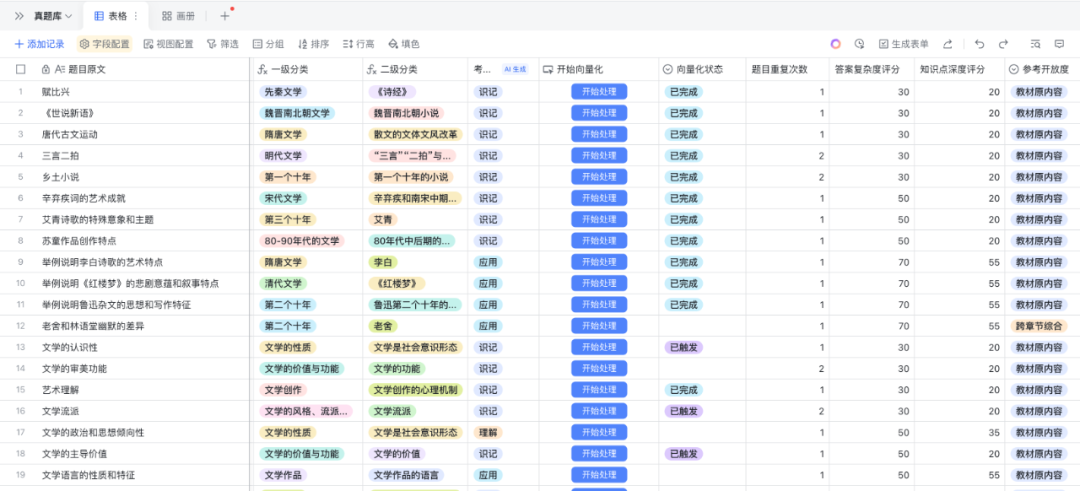
Task: Click the share arrow icon
Action: point(948,44)
